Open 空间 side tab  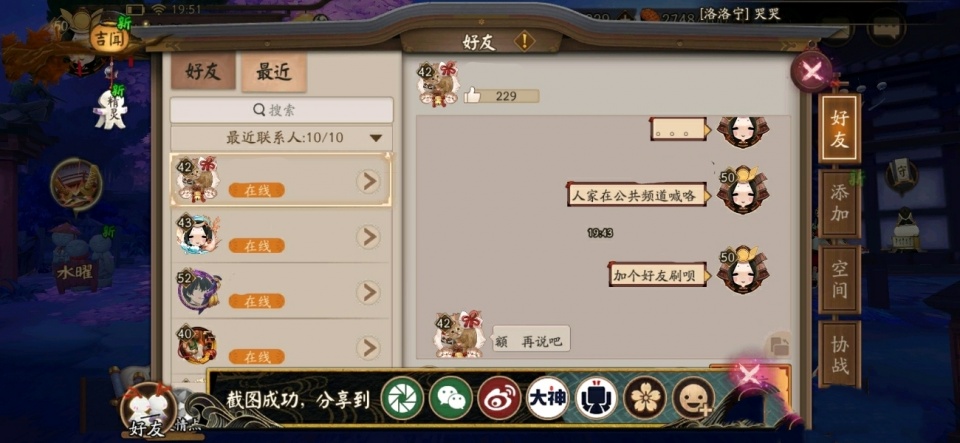839,280
